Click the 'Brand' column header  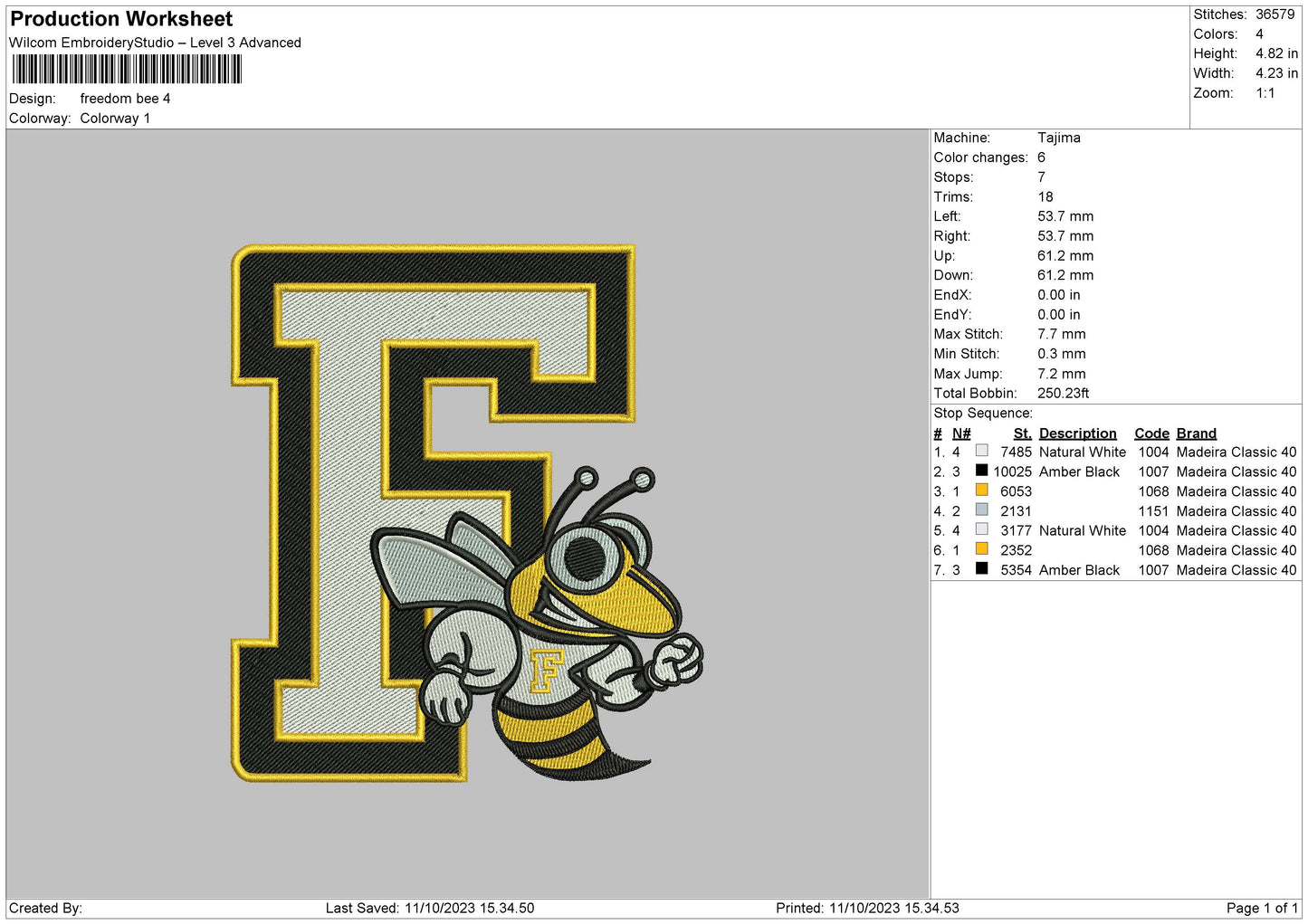click(x=1197, y=433)
